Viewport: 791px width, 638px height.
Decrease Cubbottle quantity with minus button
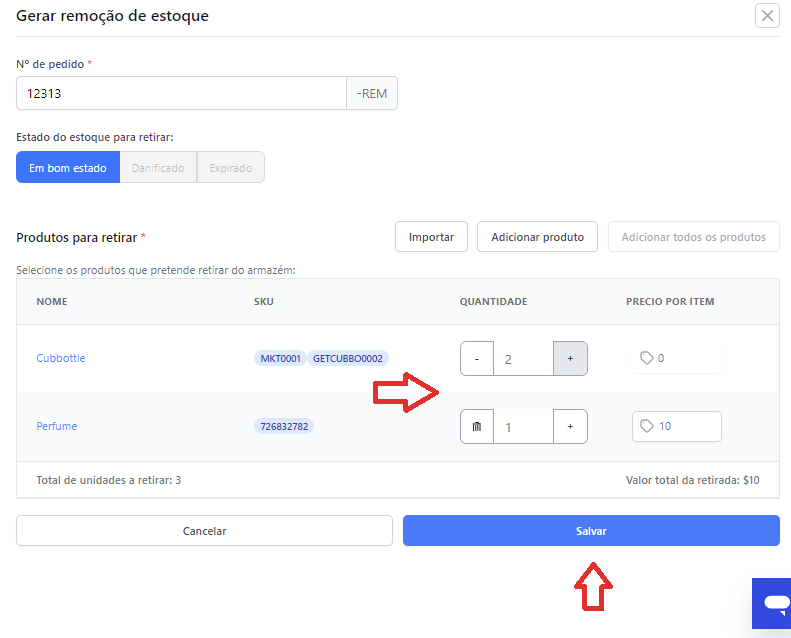(477, 359)
